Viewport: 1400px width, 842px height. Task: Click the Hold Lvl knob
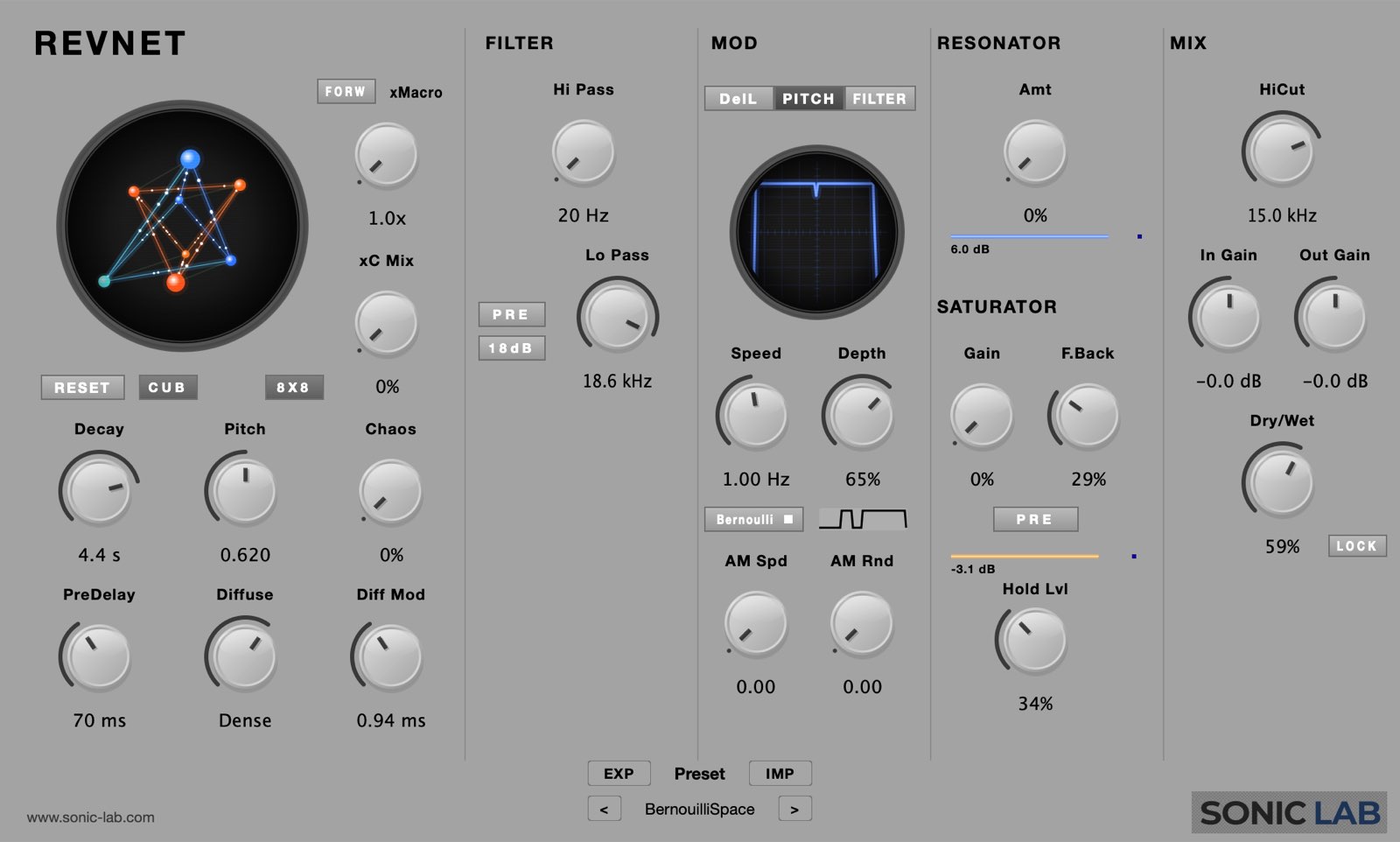pos(1034,641)
